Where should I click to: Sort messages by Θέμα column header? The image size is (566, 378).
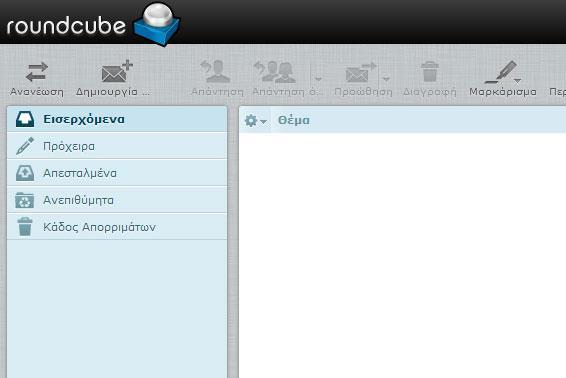point(294,120)
